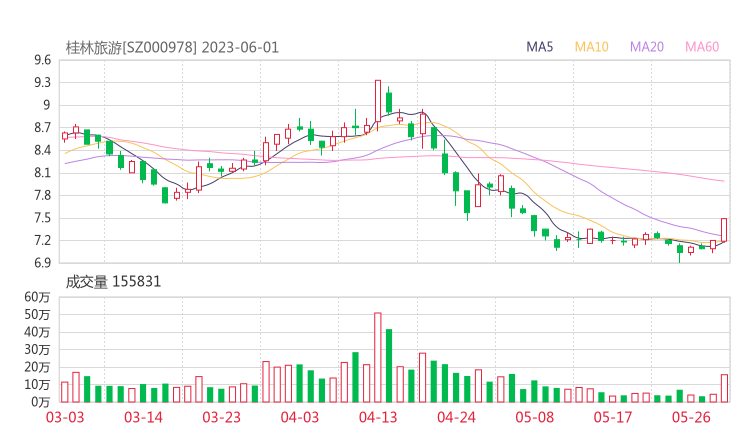
Task: Click the 04-03 date label
Action: (300, 418)
